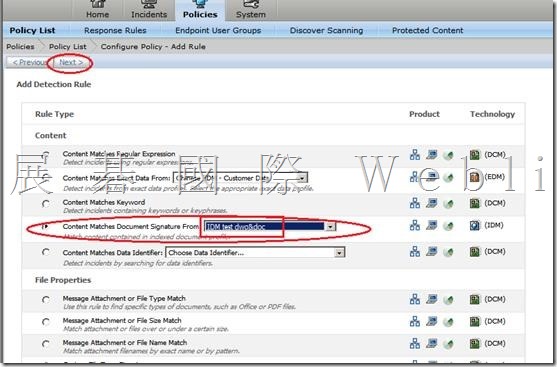This screenshot has width=557, height=367.
Task: Click endpoint computer icon in Data Identifier row
Action: tap(432, 251)
